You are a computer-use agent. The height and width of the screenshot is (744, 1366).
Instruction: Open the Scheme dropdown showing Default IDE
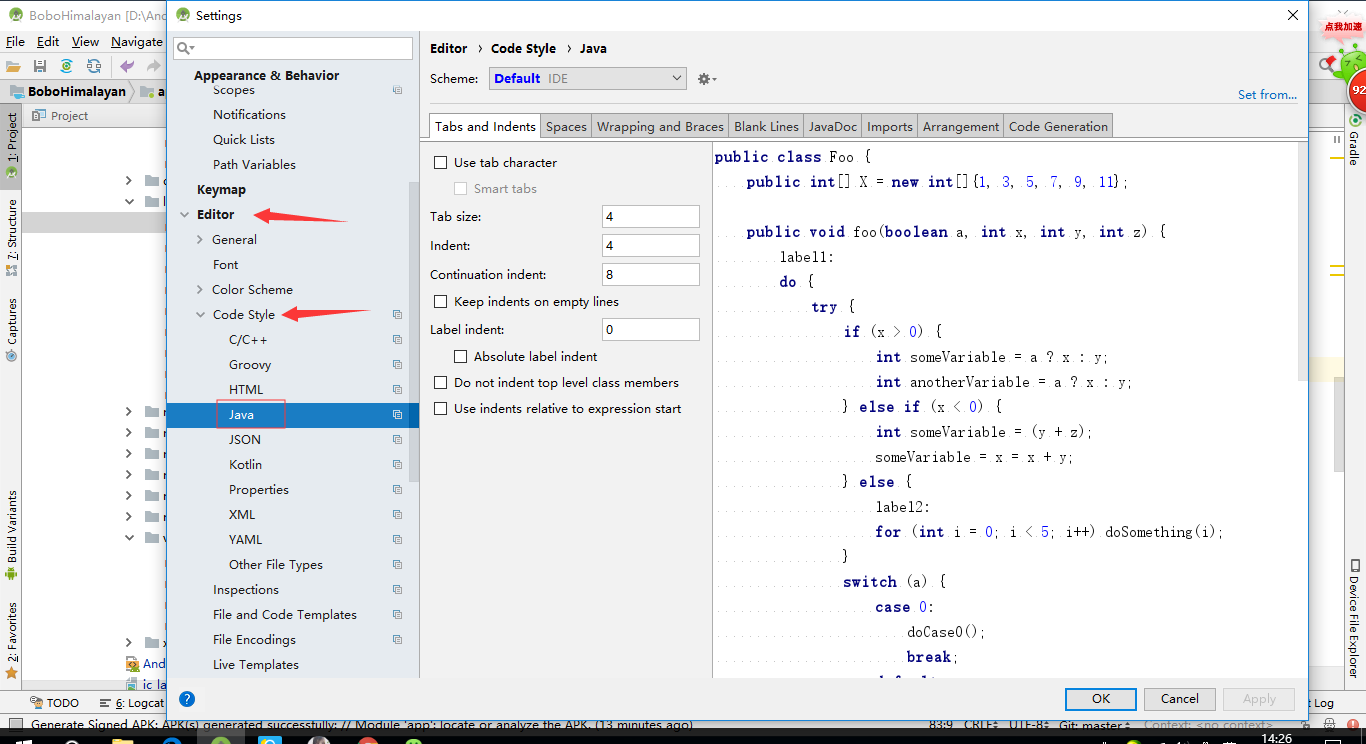point(587,79)
